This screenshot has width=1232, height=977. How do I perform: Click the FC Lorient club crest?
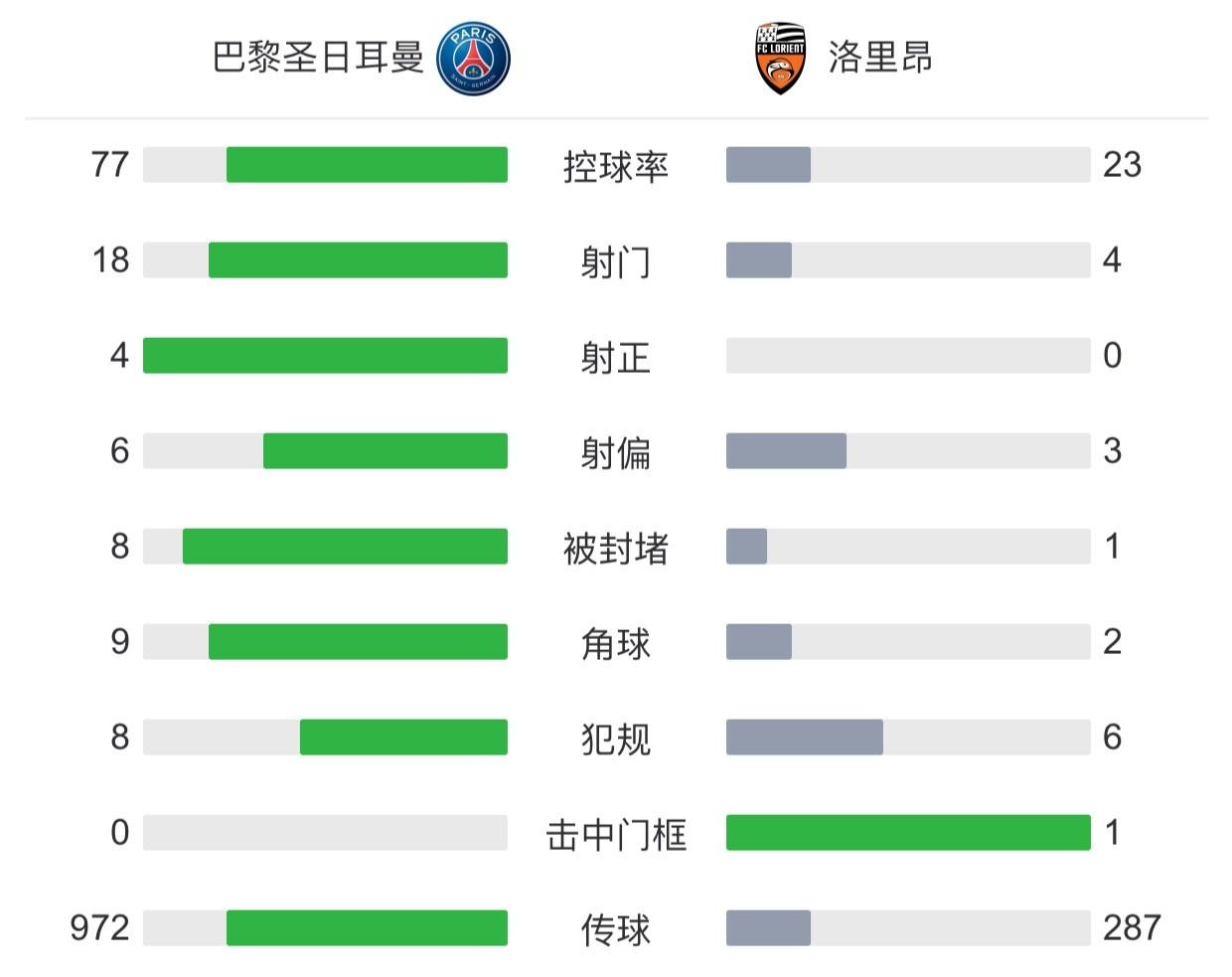point(780,59)
